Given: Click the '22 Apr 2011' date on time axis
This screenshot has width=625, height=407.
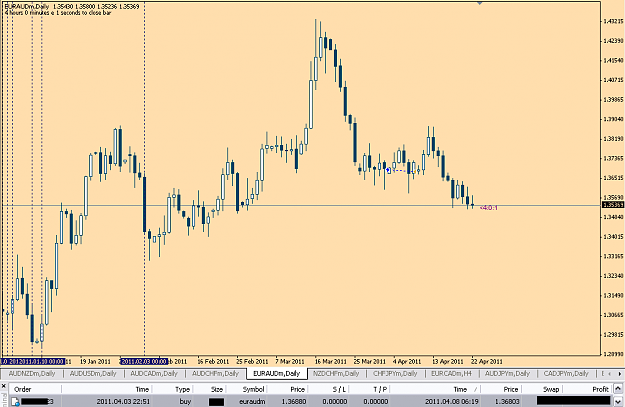Looking at the screenshot, I should [487, 362].
